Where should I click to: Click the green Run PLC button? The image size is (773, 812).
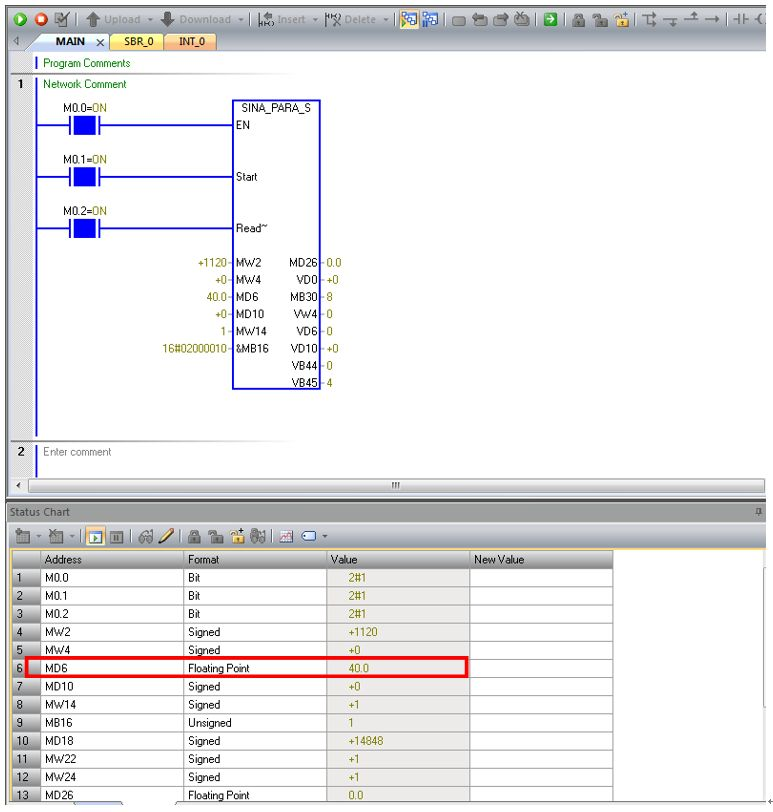[x=20, y=20]
